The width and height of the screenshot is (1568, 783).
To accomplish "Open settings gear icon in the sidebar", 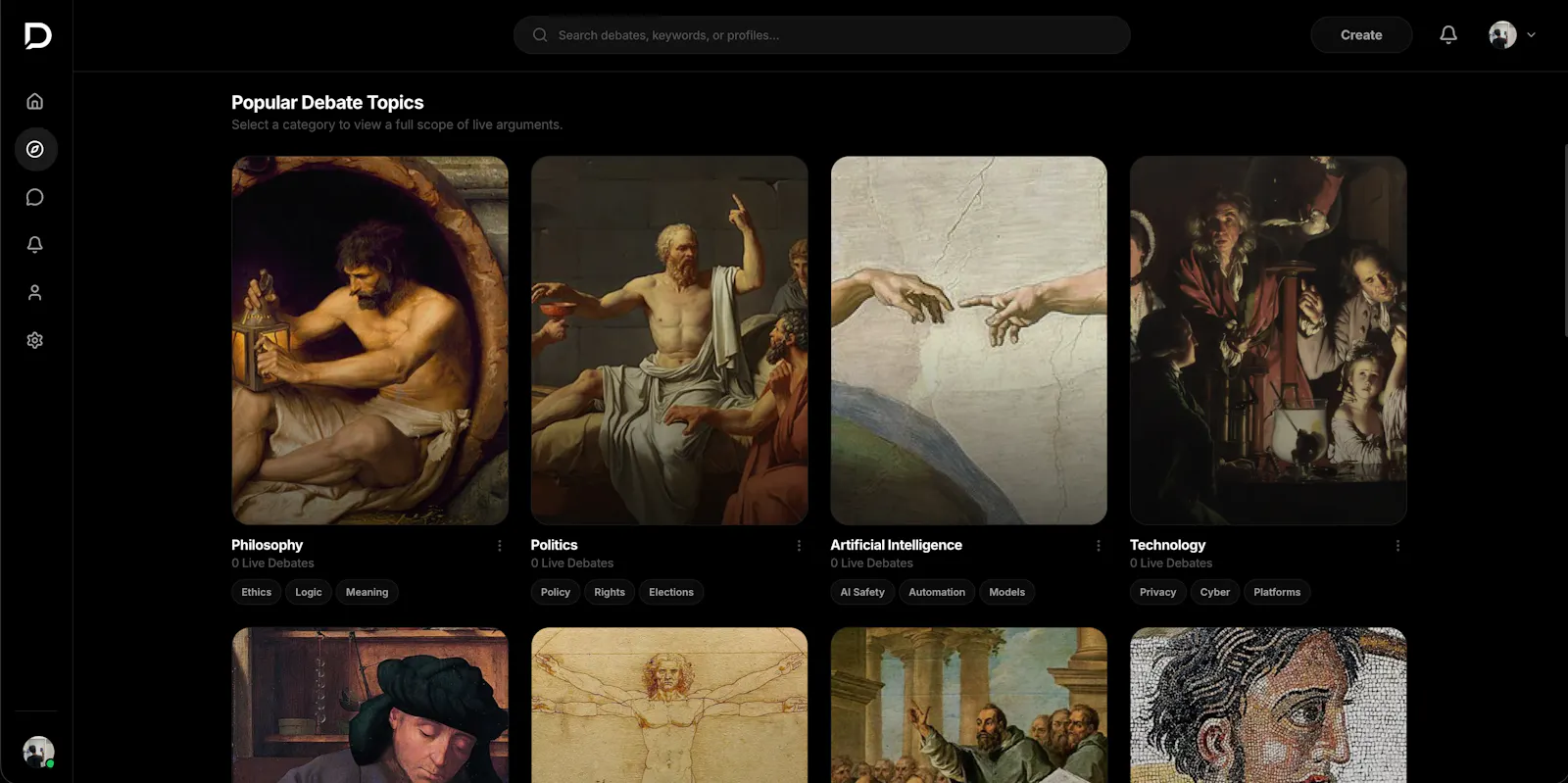I will tap(35, 340).
